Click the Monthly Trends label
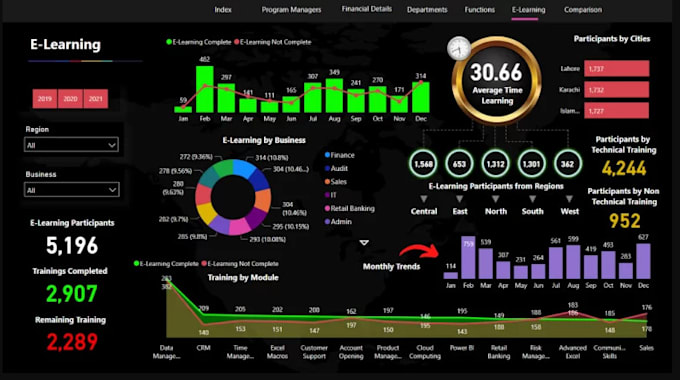Image resolution: width=680 pixels, height=380 pixels. pyautogui.click(x=391, y=266)
